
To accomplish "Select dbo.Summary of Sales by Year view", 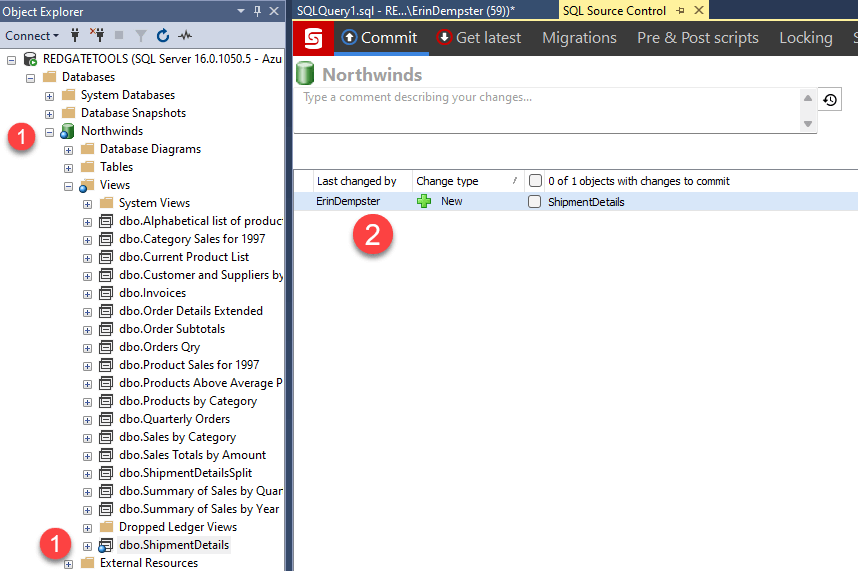I will (199, 509).
